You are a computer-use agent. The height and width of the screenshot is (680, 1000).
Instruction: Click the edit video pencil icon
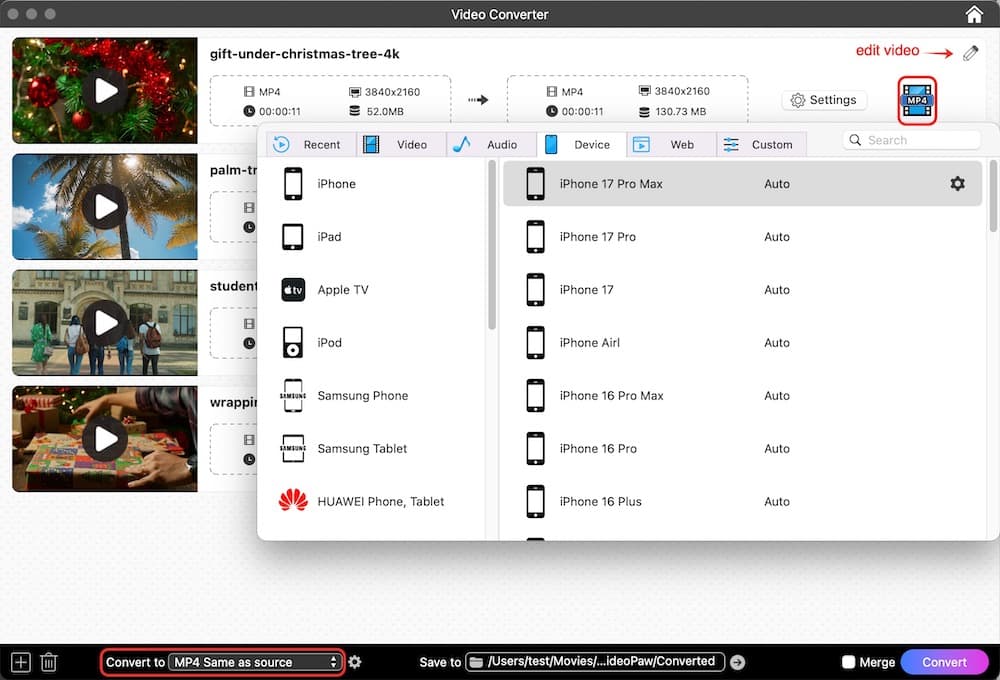[968, 53]
